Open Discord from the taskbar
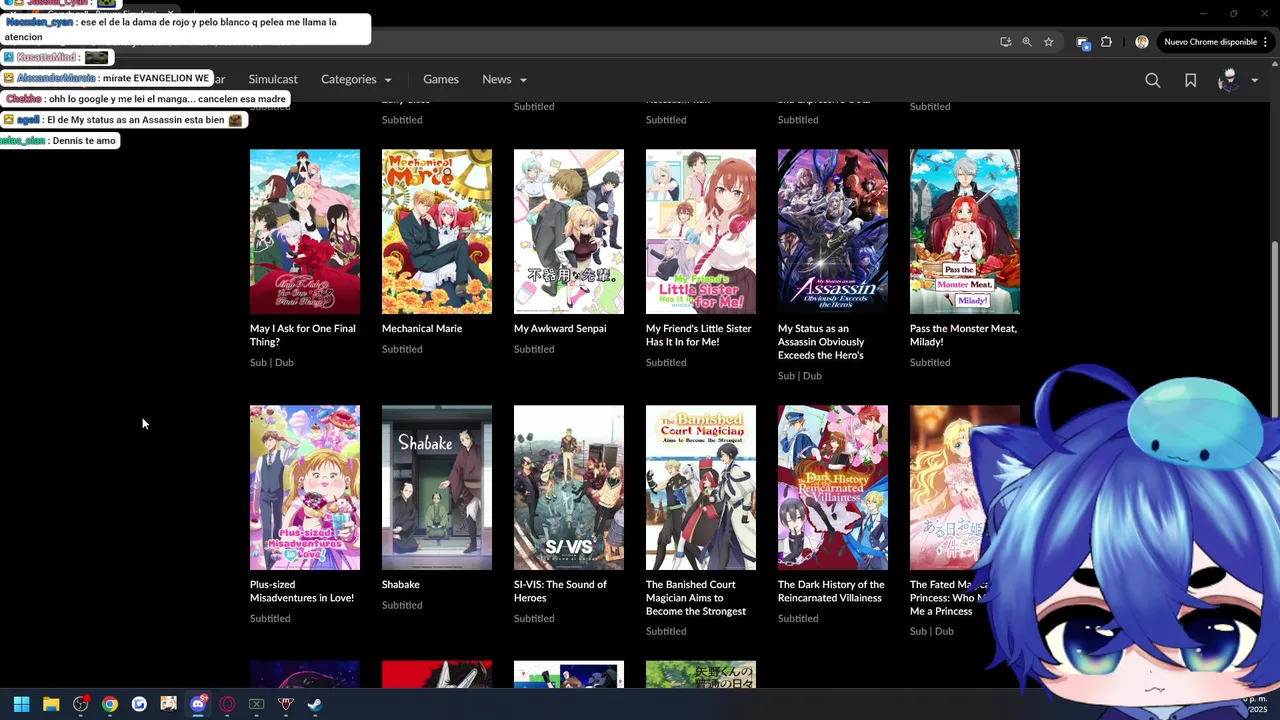This screenshot has width=1280, height=720. point(198,704)
